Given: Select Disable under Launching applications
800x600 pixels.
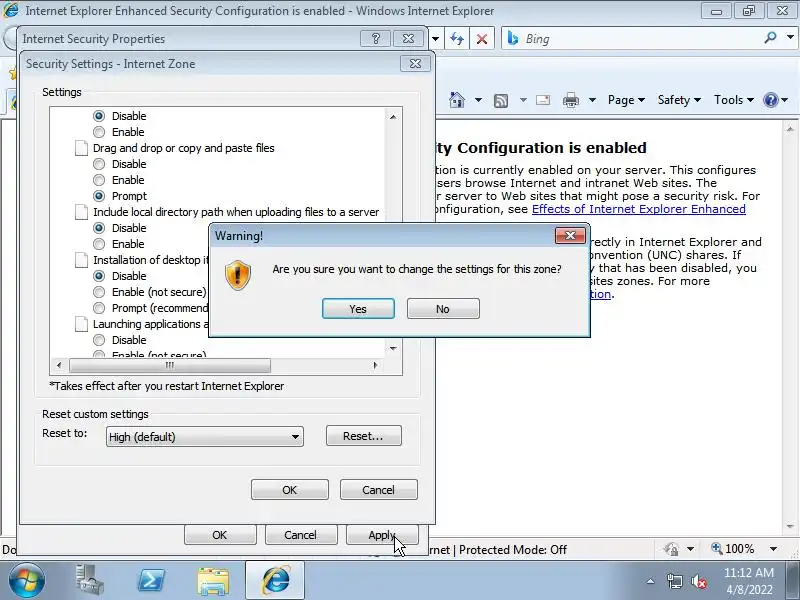Looking at the screenshot, I should pos(99,340).
